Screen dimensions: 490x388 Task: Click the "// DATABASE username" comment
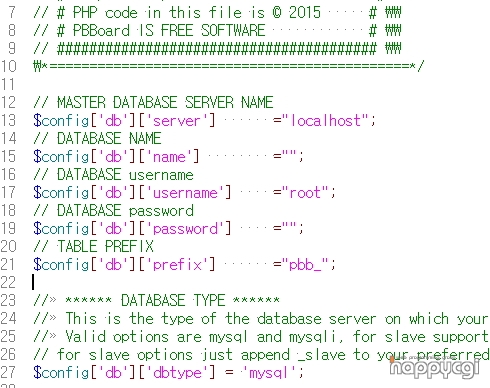point(113,174)
